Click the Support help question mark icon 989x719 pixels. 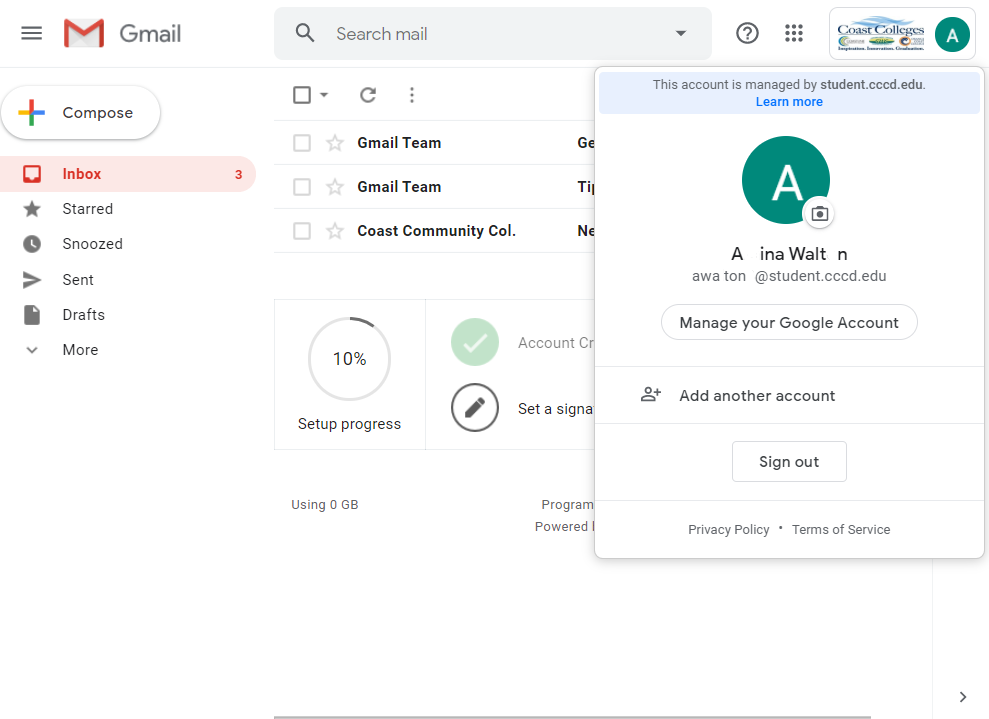pyautogui.click(x=747, y=33)
